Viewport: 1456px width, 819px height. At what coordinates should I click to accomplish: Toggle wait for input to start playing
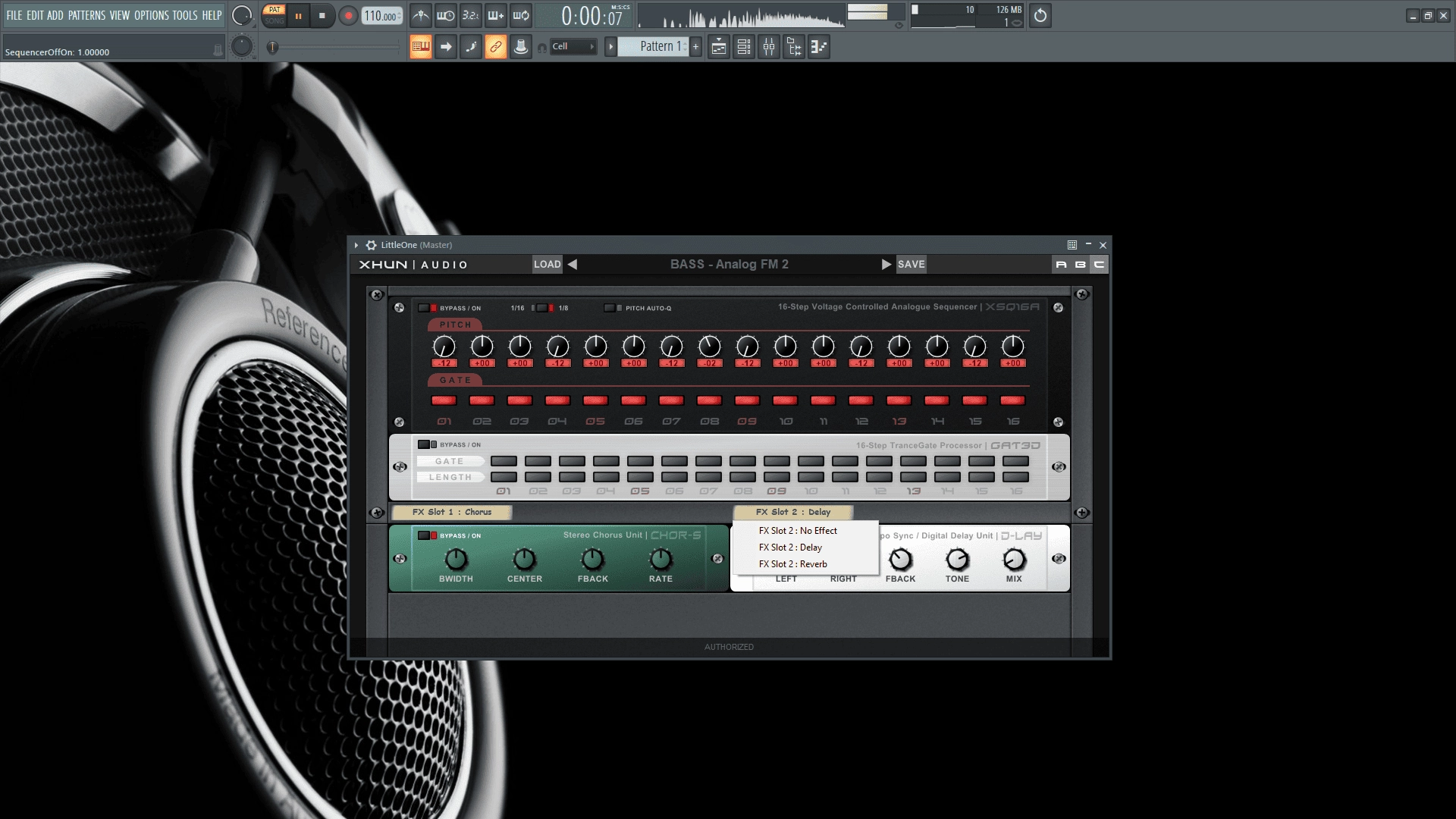(446, 15)
